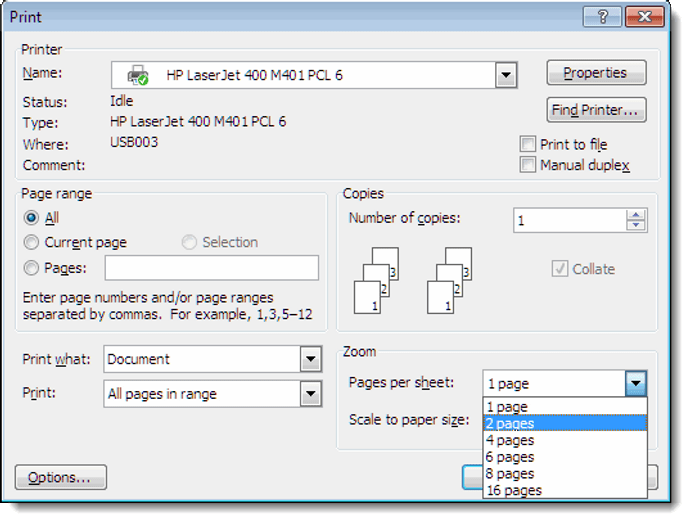Click the Type value HP LaserJet 400 M401 PCL 6

[198, 121]
